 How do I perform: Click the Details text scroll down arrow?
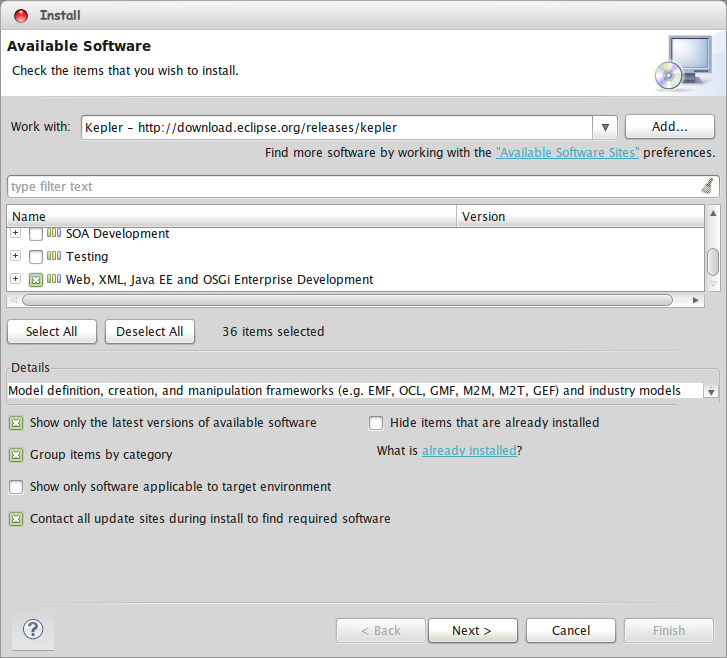(711, 392)
